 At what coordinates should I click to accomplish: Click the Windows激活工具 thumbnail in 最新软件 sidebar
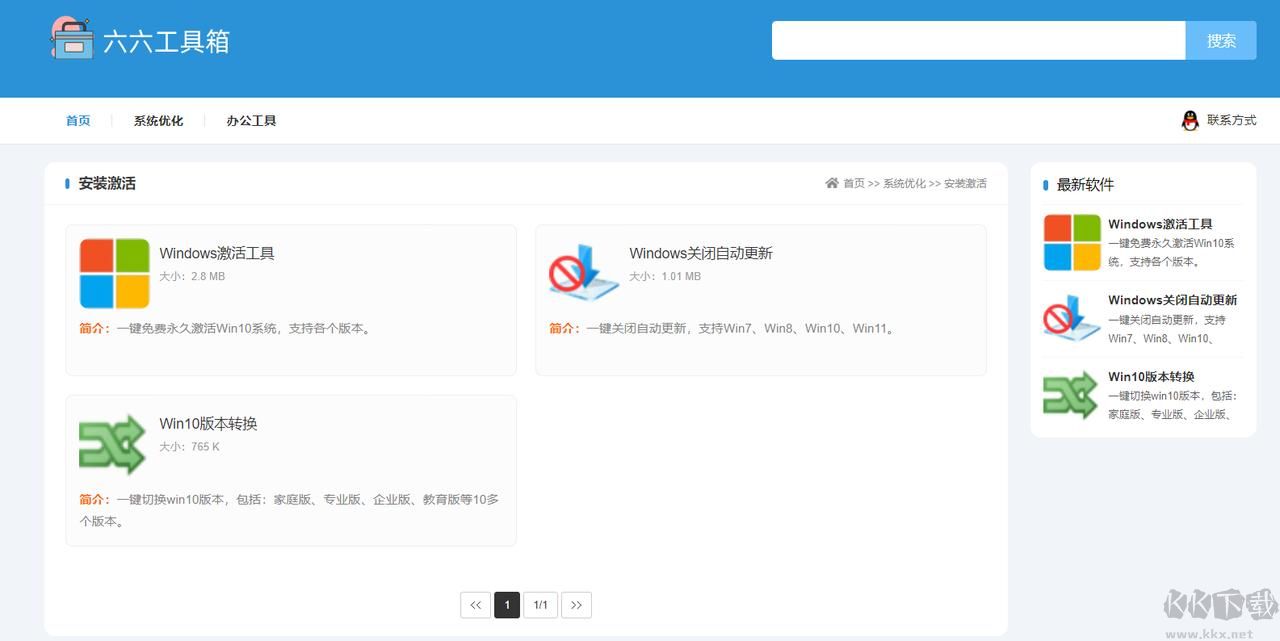(1072, 242)
